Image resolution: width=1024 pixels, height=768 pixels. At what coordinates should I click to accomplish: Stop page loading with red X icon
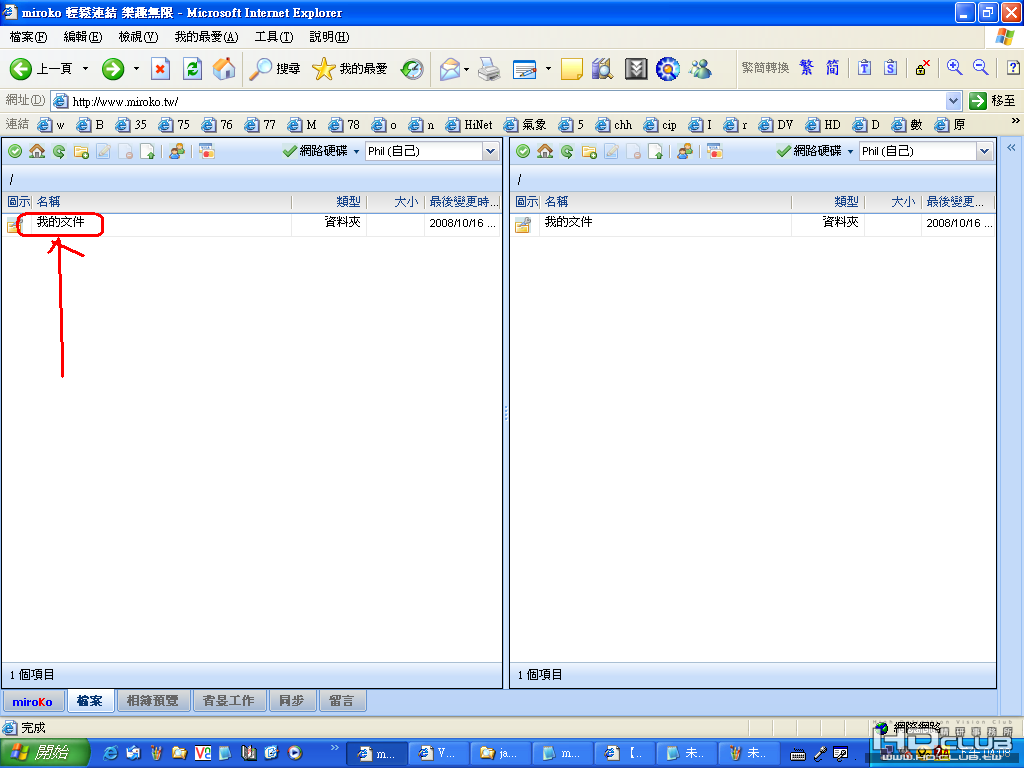[160, 69]
